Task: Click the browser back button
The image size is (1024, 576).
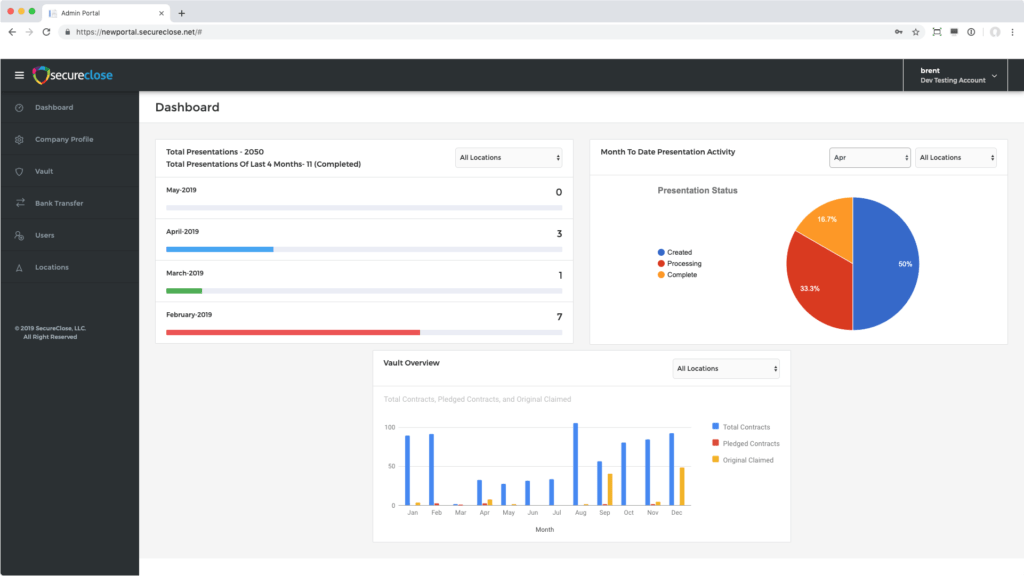Action: click(12, 31)
